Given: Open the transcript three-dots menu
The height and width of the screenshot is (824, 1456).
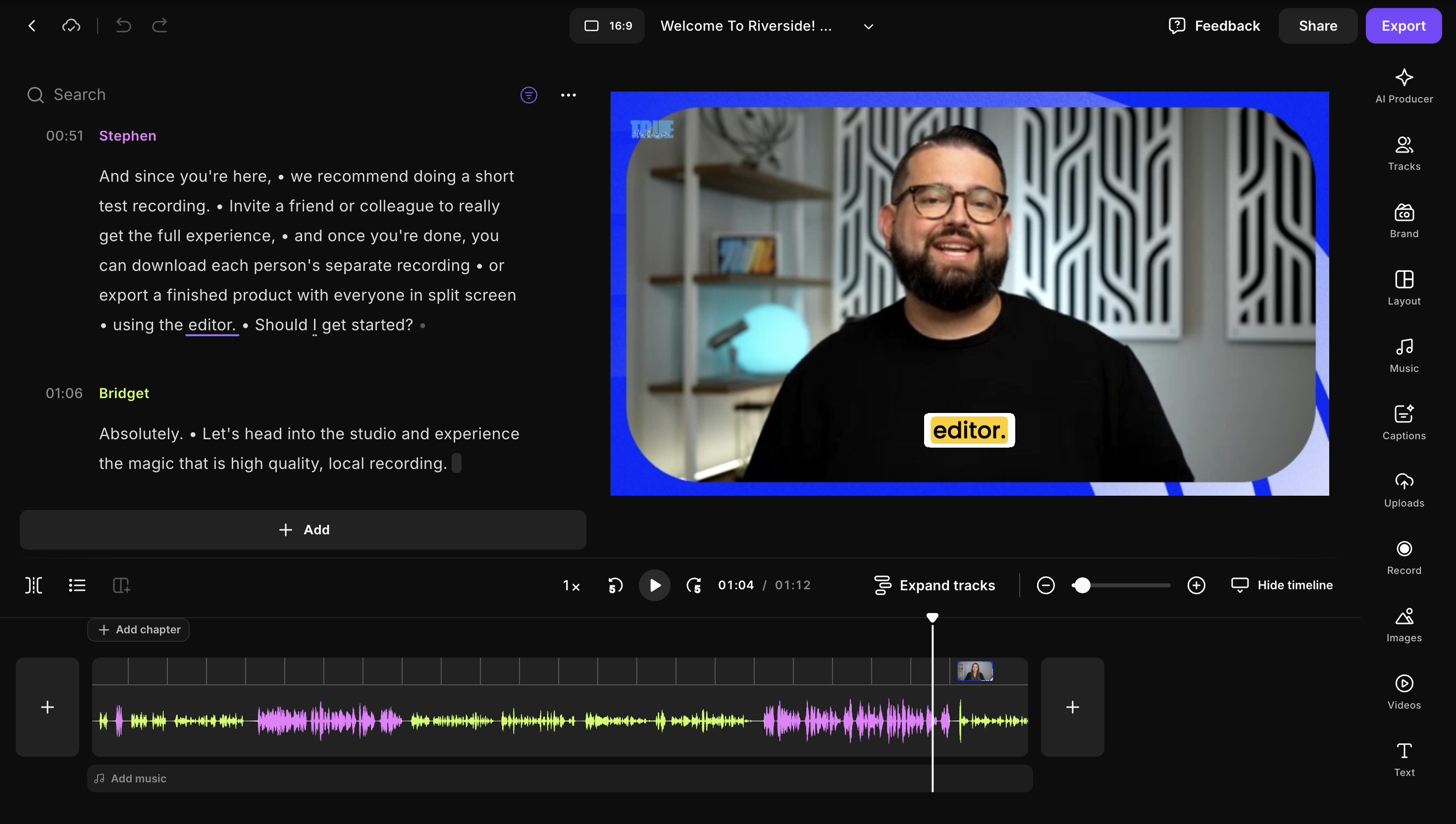Looking at the screenshot, I should click(568, 95).
